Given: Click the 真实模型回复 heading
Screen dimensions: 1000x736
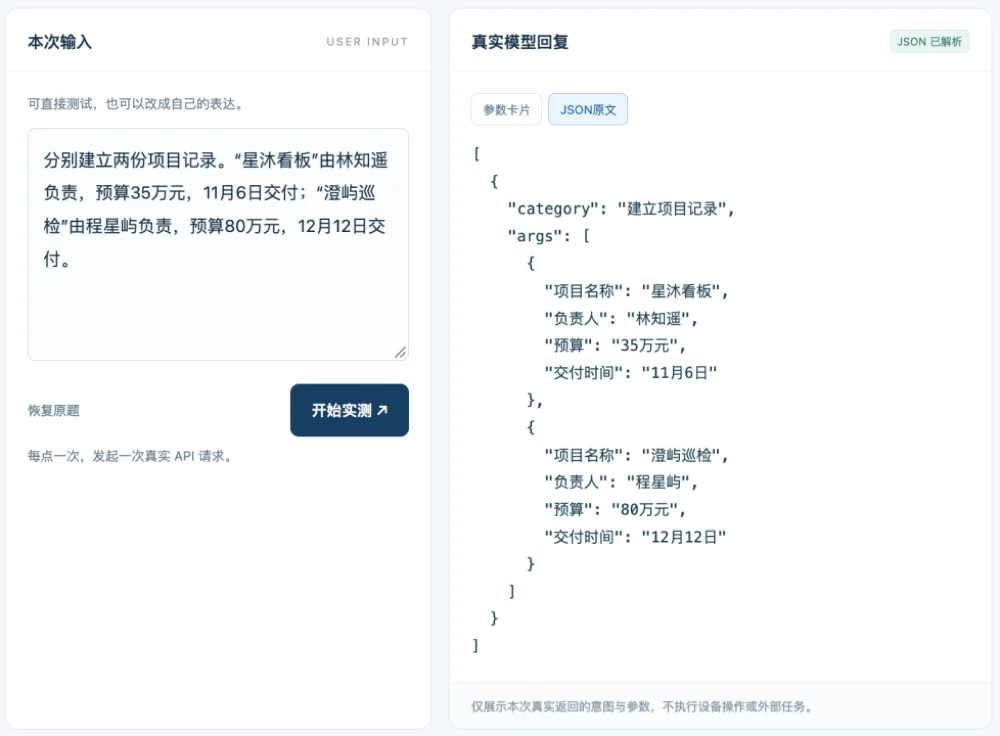Looking at the screenshot, I should [x=520, y=42].
